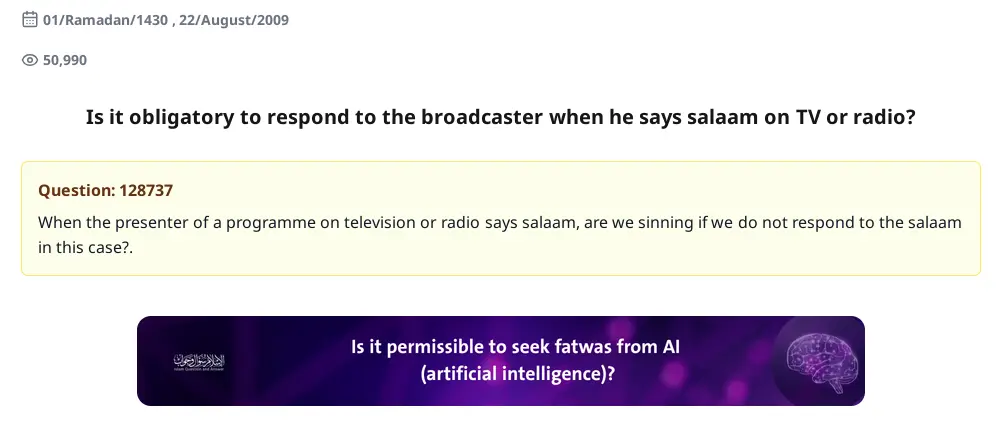Click 'Is it permissible' on the purple banner

415,348
